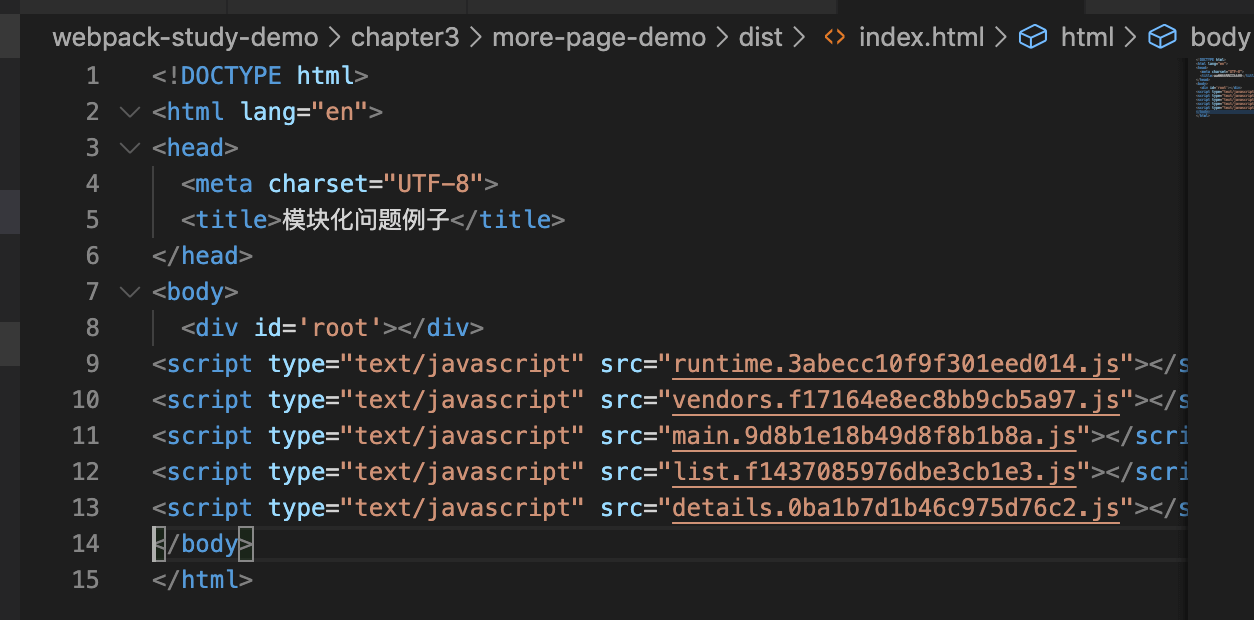Open the webpack-study-demo breadcrumb

pos(185,38)
